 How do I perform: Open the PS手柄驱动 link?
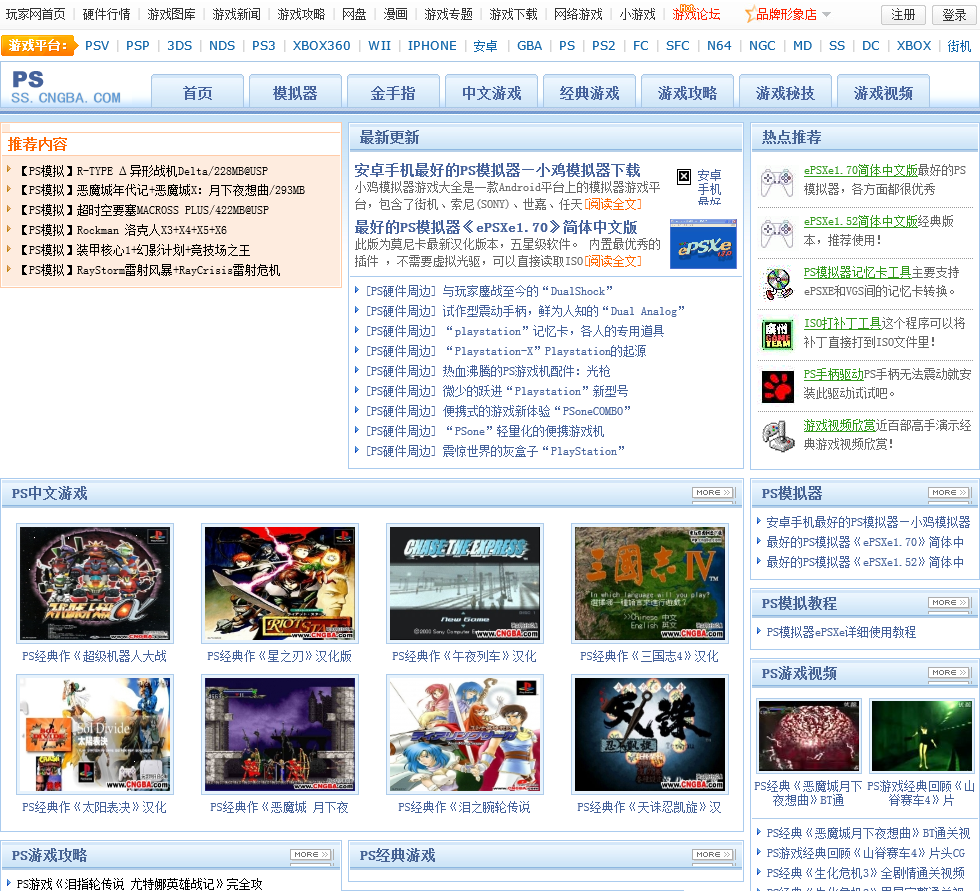[x=834, y=374]
